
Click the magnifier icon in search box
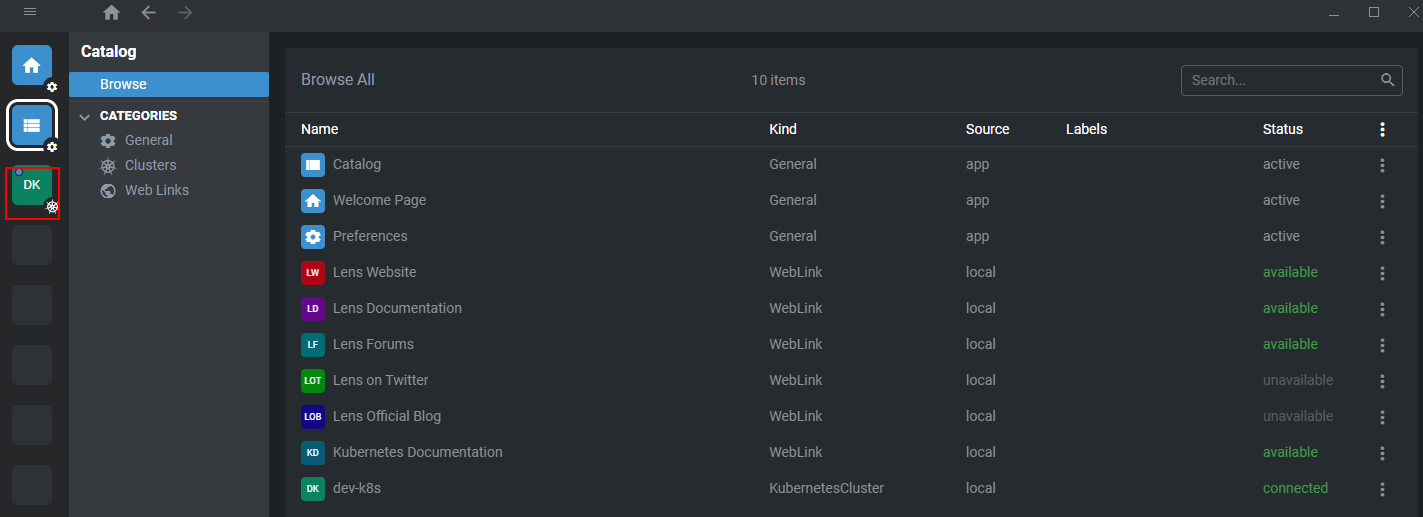tap(1387, 80)
